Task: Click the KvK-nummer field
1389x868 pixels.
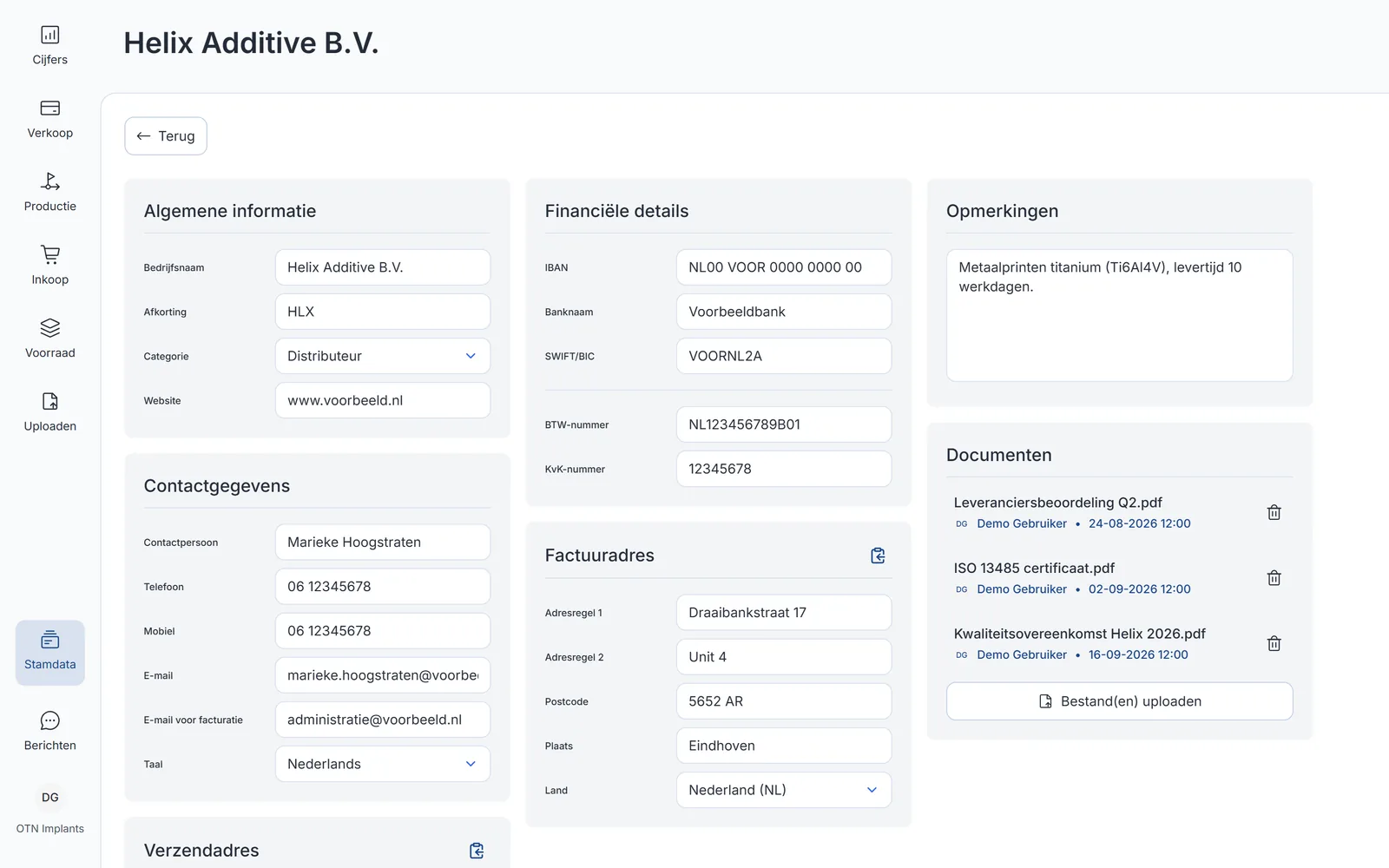Action: (x=784, y=469)
